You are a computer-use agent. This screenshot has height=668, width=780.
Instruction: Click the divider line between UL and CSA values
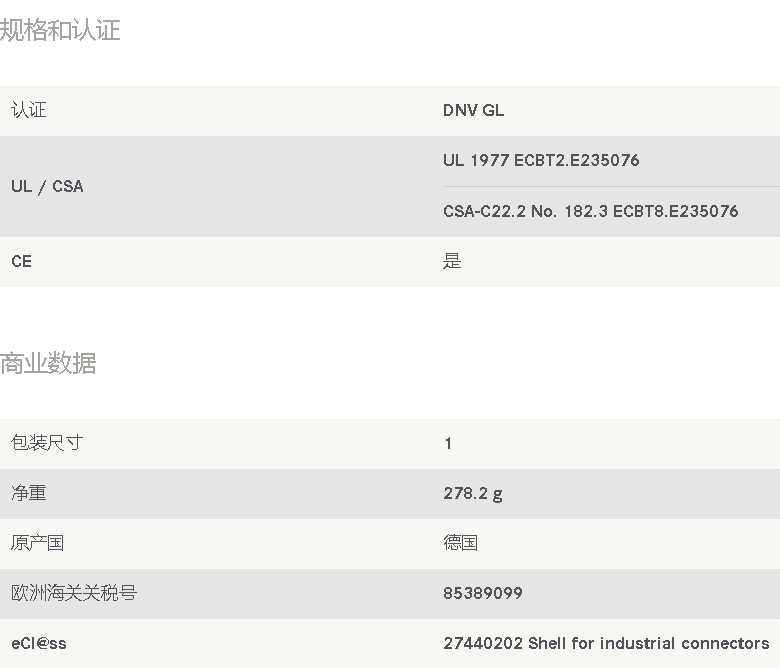[611, 187]
